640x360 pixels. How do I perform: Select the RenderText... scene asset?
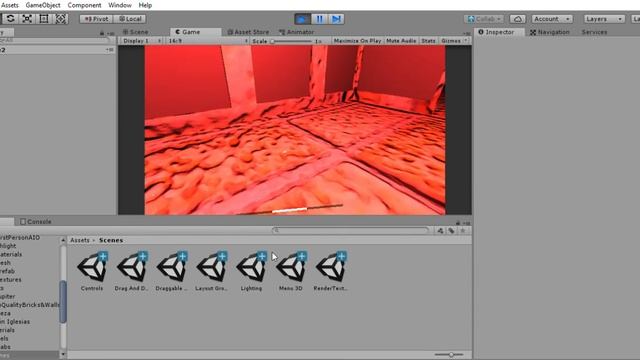[x=331, y=271]
